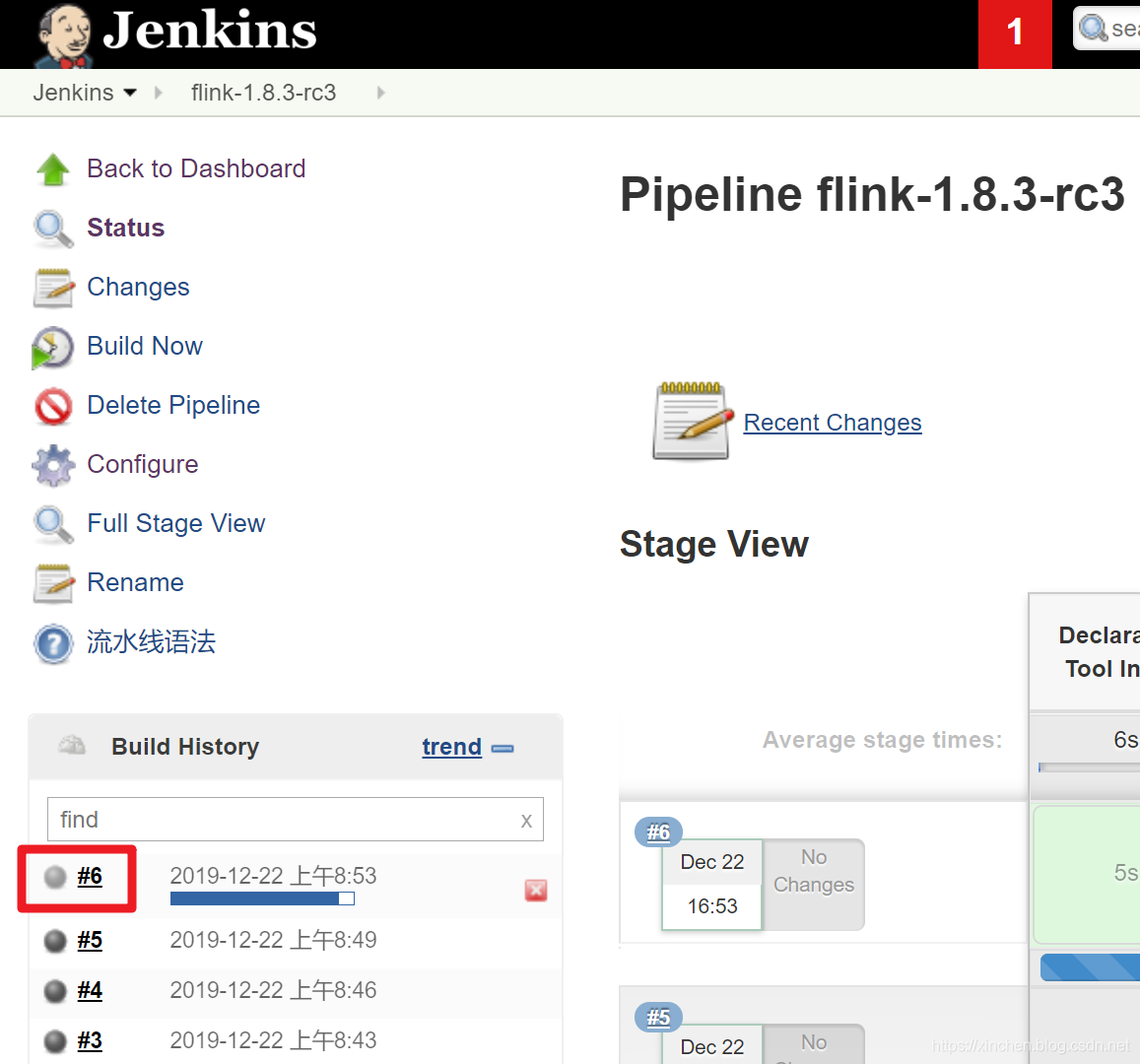Click the 2019-12-22 上午8:49 build timestamp
Screen dimensions: 1140x1064
click(273, 940)
